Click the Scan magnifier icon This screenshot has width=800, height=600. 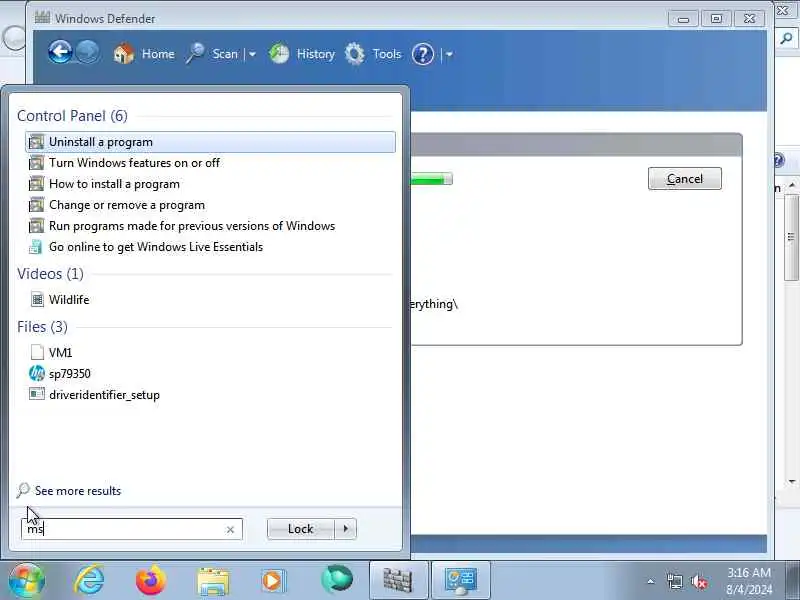[195, 54]
